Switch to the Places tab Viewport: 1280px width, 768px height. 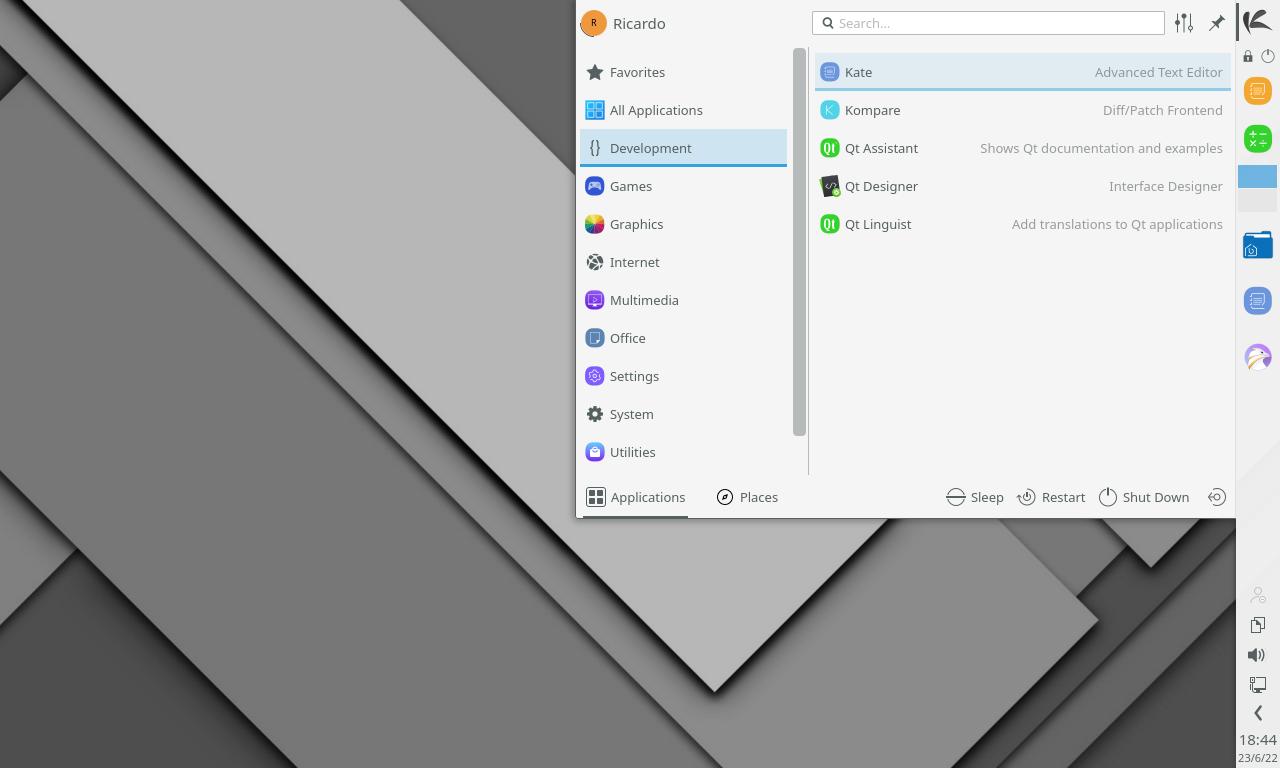click(x=747, y=497)
